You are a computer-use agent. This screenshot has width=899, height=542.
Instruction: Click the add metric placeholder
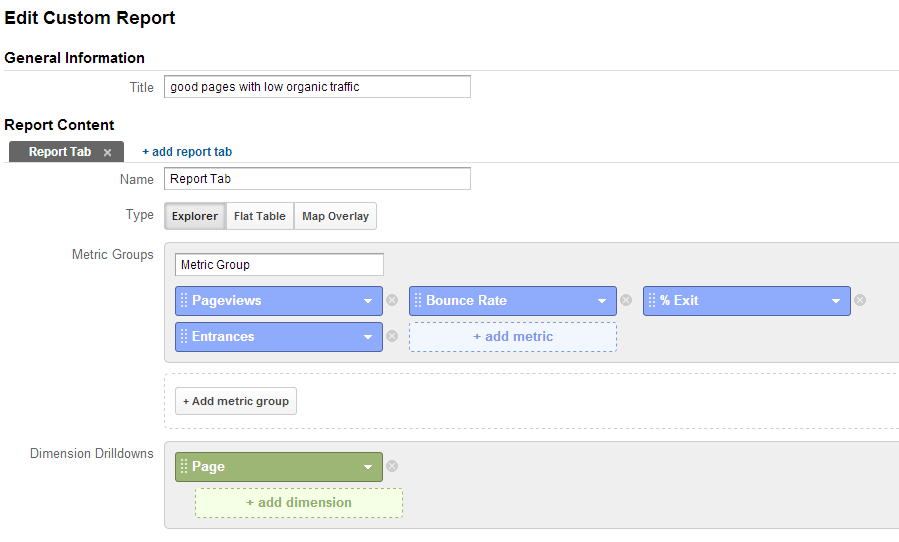pyautogui.click(x=513, y=337)
